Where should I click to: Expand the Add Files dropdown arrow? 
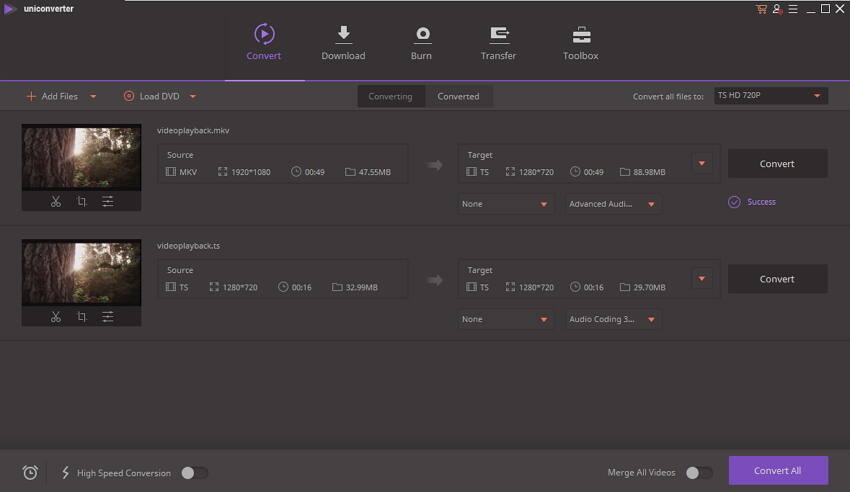[x=93, y=96]
